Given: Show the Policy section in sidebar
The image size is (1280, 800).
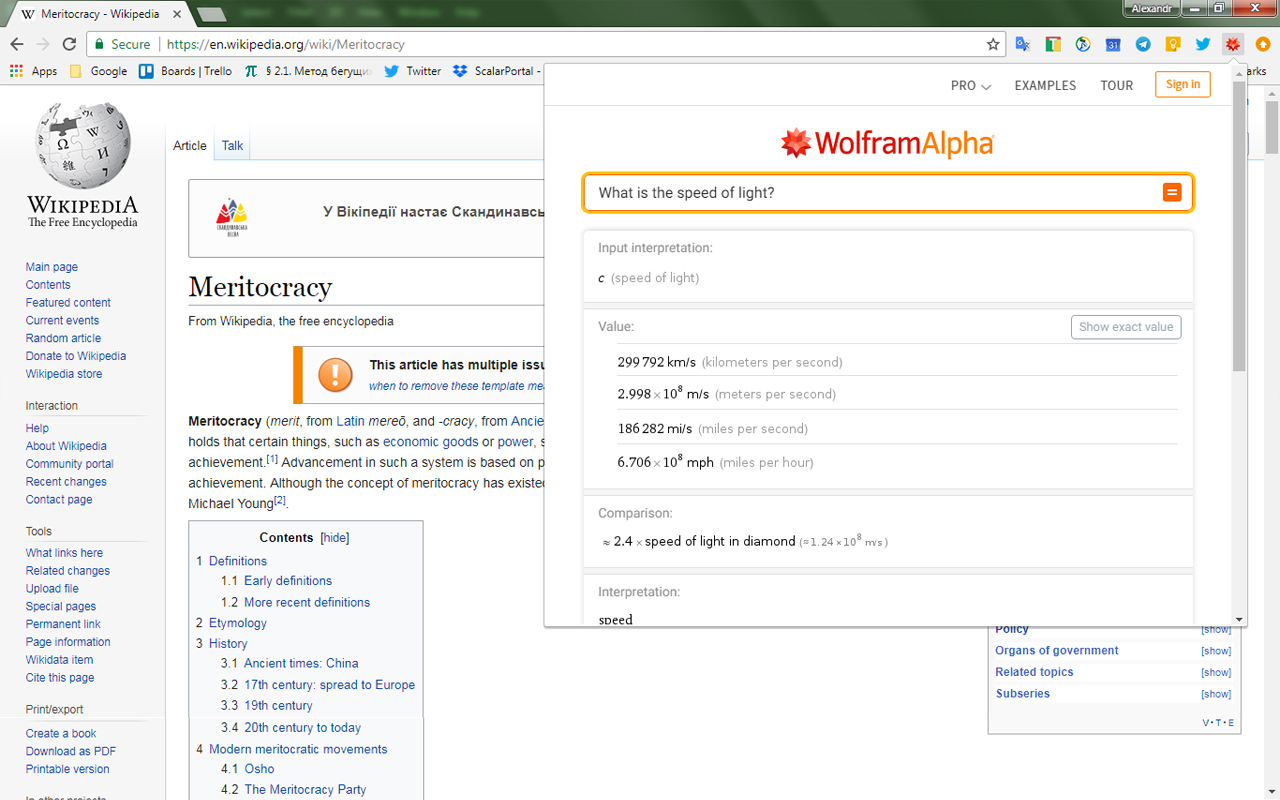Looking at the screenshot, I should [x=1216, y=630].
